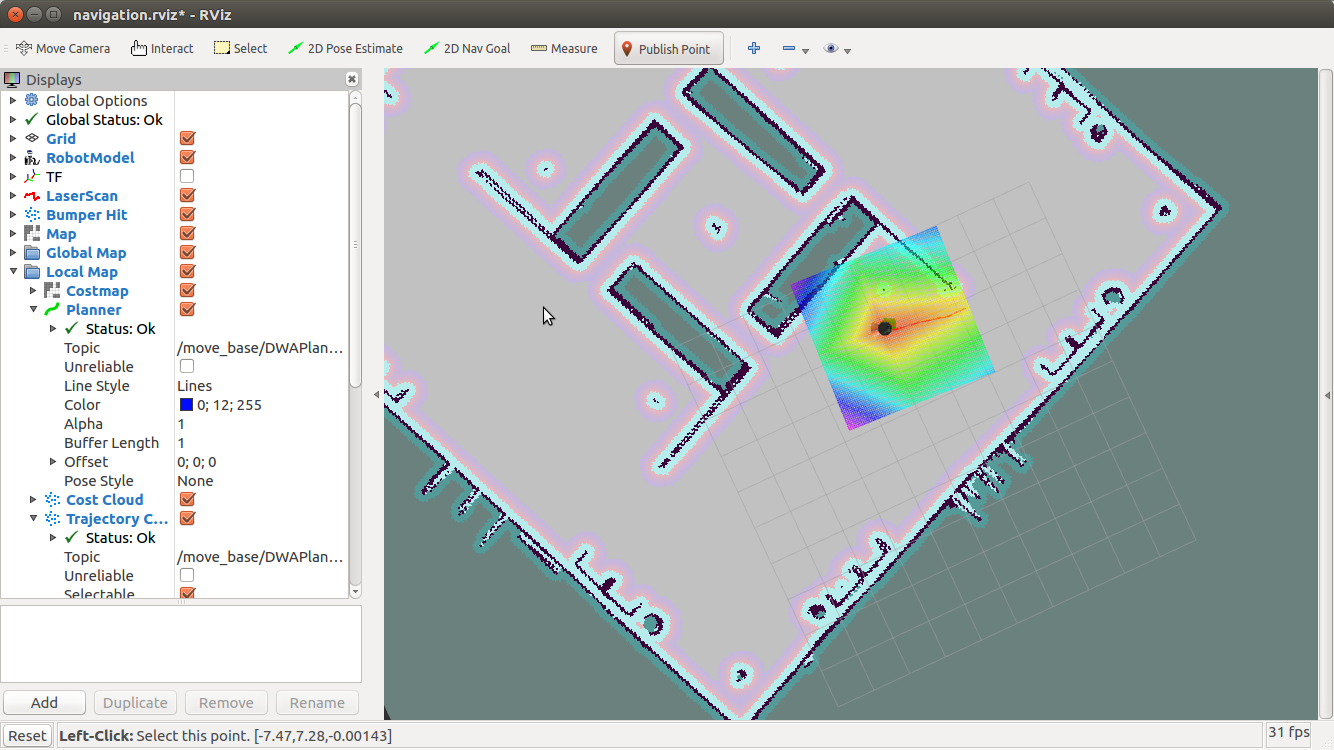This screenshot has height=750, width=1334.
Task: Toggle the Bumper Hit checkbox
Action: 187,214
